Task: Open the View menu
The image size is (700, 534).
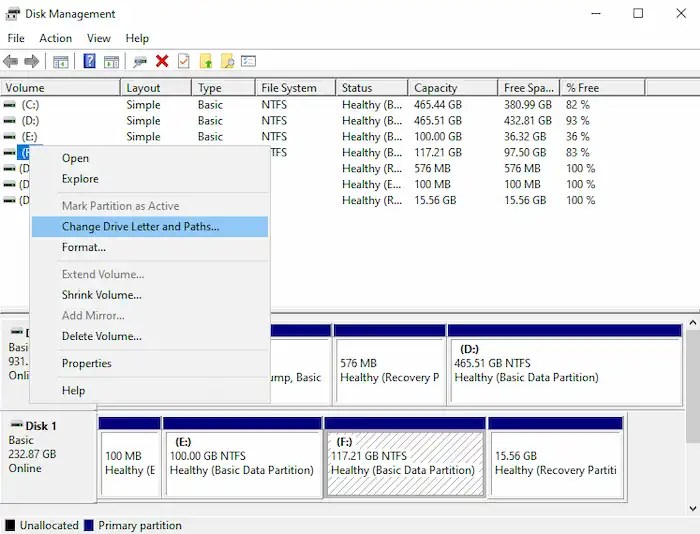Action: 99,38
